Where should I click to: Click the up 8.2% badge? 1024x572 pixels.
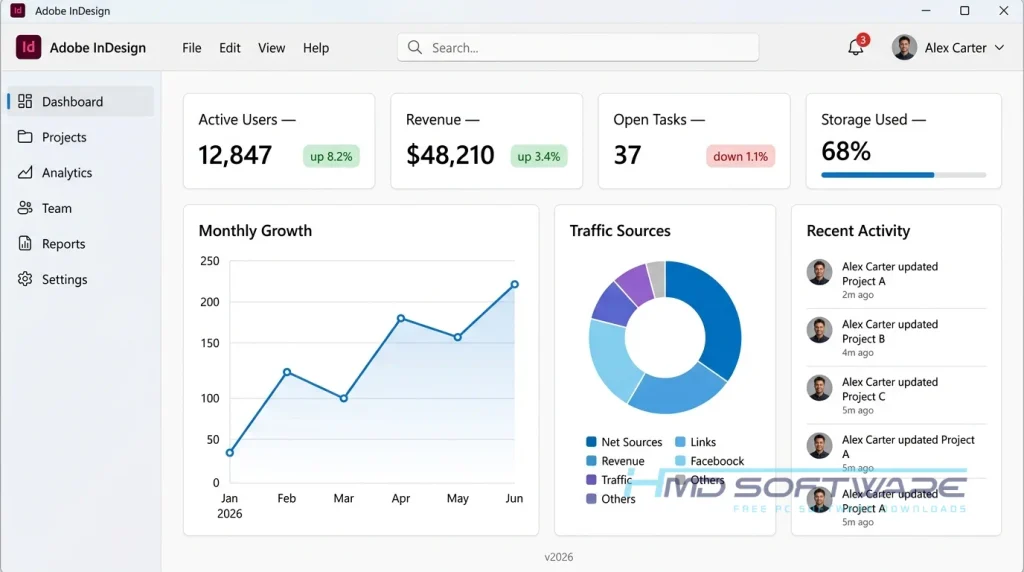[x=331, y=156]
